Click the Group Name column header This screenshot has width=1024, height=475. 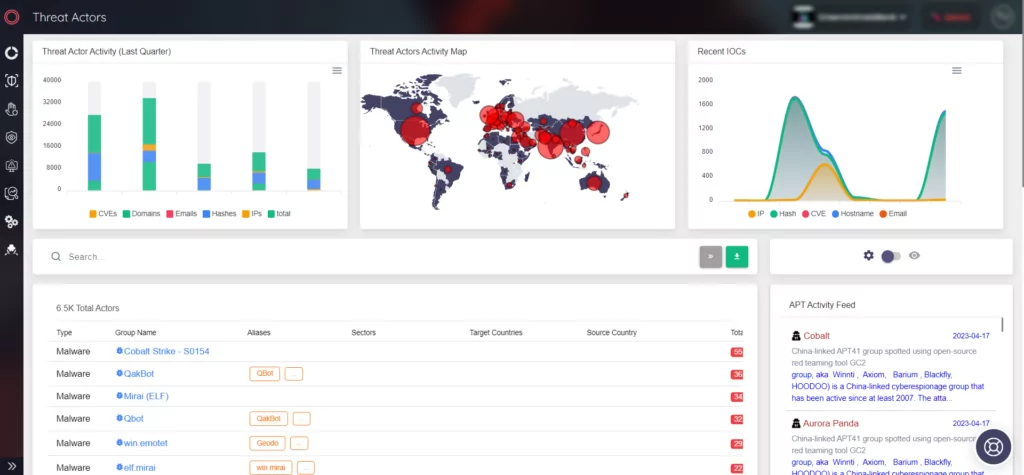[x=136, y=333]
